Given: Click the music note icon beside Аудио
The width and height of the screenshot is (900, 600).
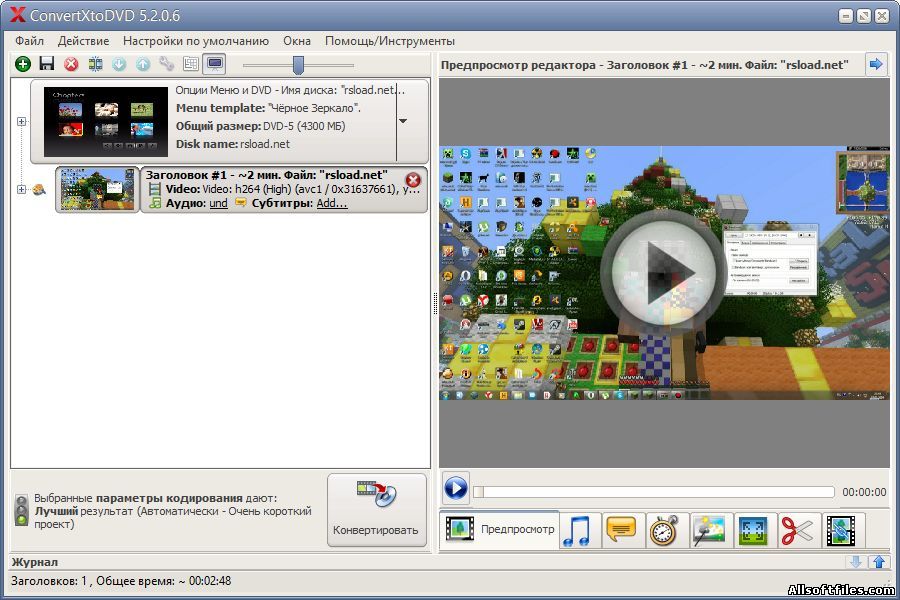Looking at the screenshot, I should point(154,203).
